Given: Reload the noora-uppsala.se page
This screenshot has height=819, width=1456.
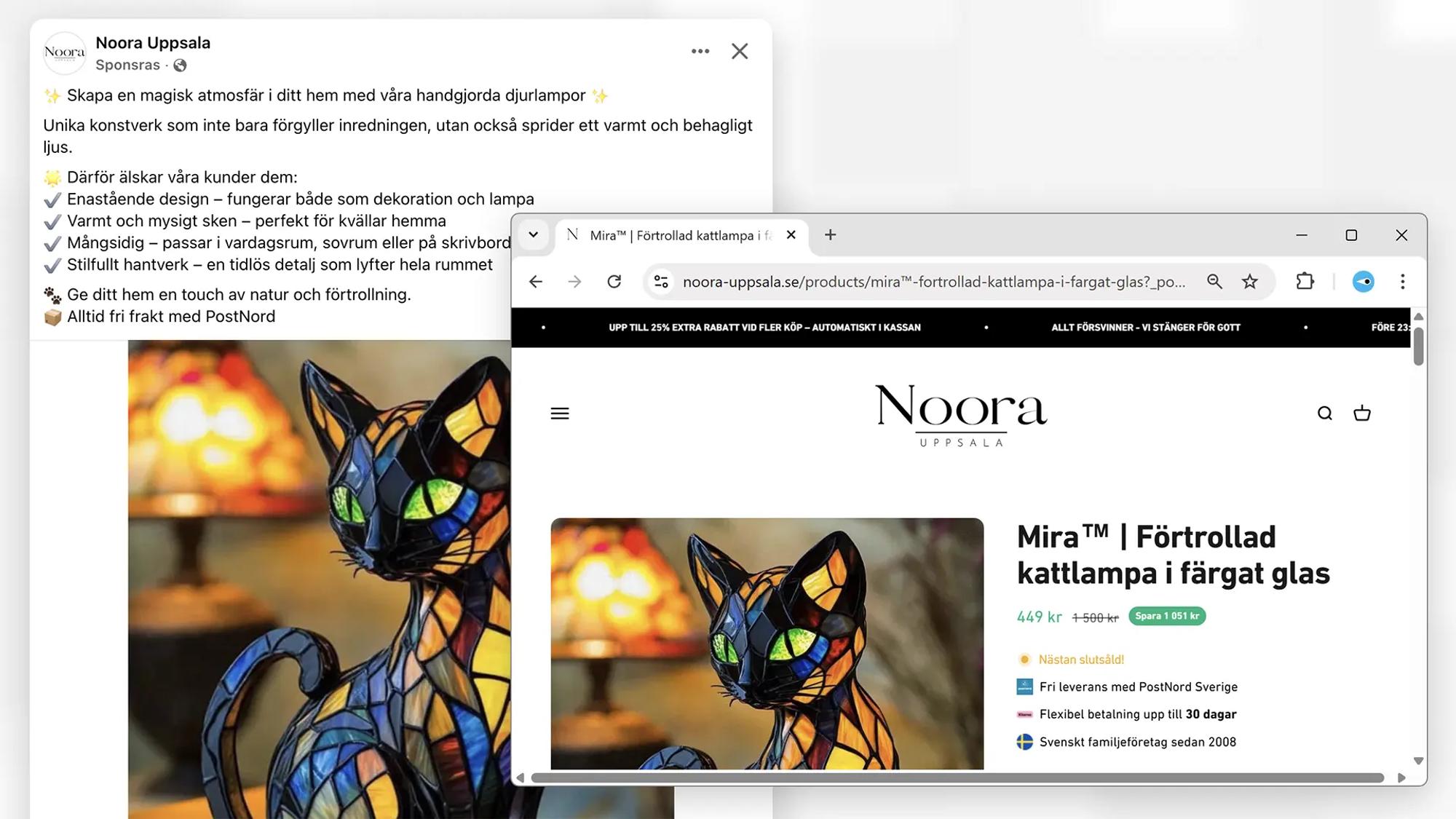Looking at the screenshot, I should click(614, 282).
